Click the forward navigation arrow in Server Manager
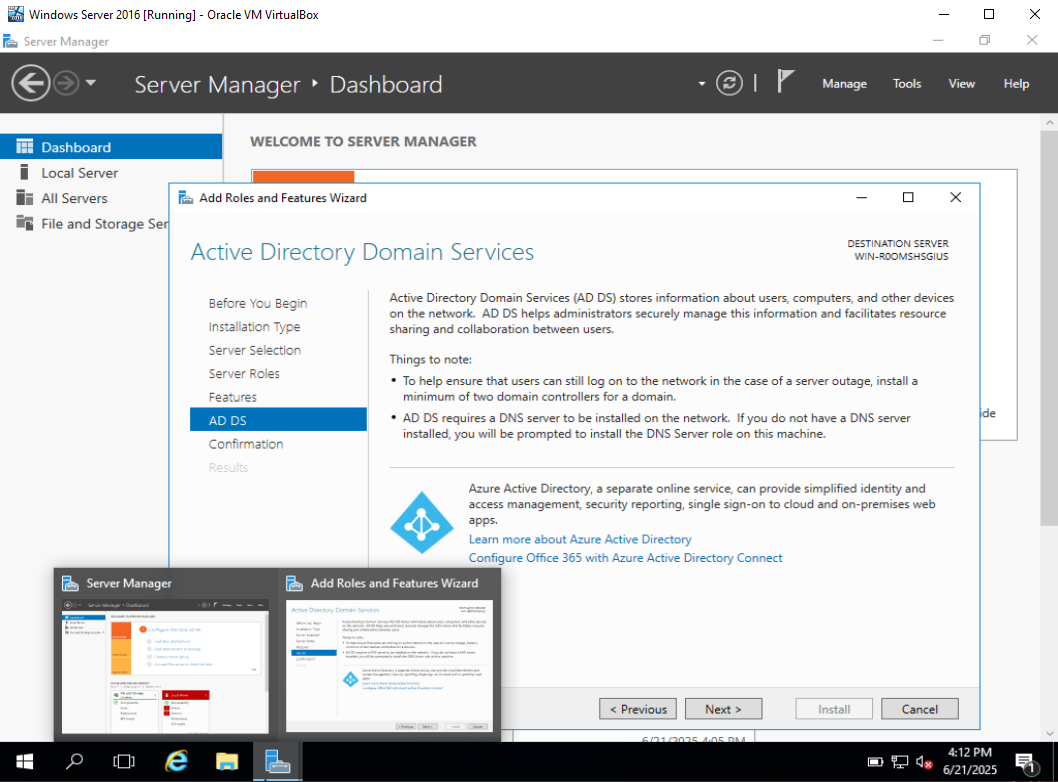 tap(66, 84)
